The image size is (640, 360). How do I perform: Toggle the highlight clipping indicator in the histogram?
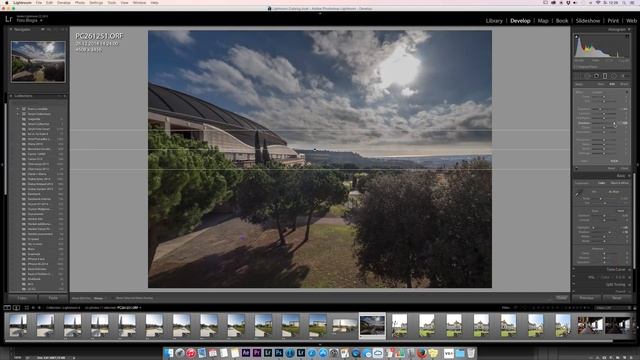[x=627, y=36]
